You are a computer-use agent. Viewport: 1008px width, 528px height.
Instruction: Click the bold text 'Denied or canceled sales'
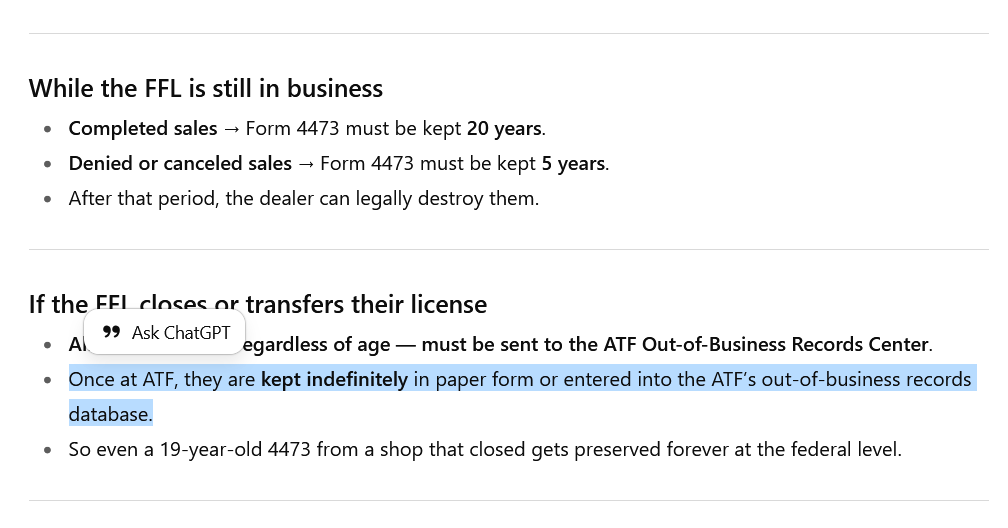180,163
